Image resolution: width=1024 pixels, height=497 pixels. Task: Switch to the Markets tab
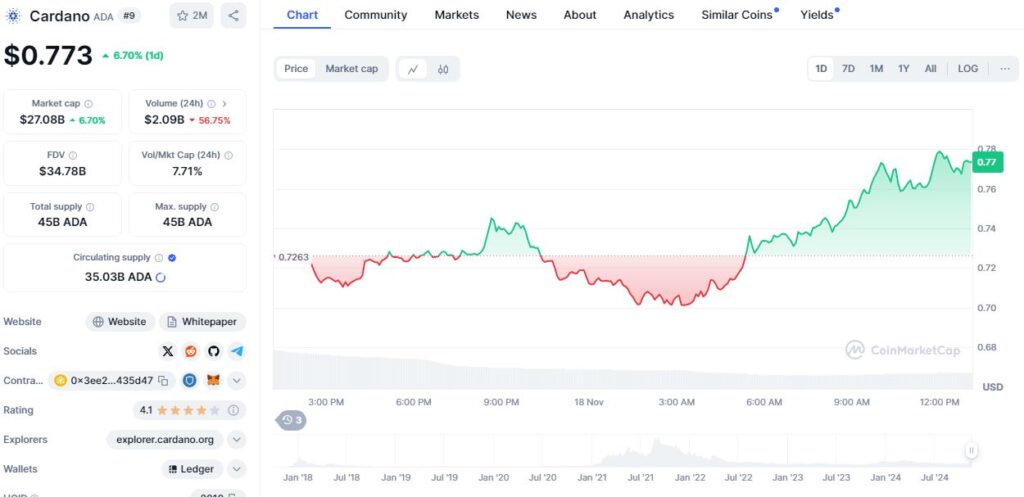(456, 15)
